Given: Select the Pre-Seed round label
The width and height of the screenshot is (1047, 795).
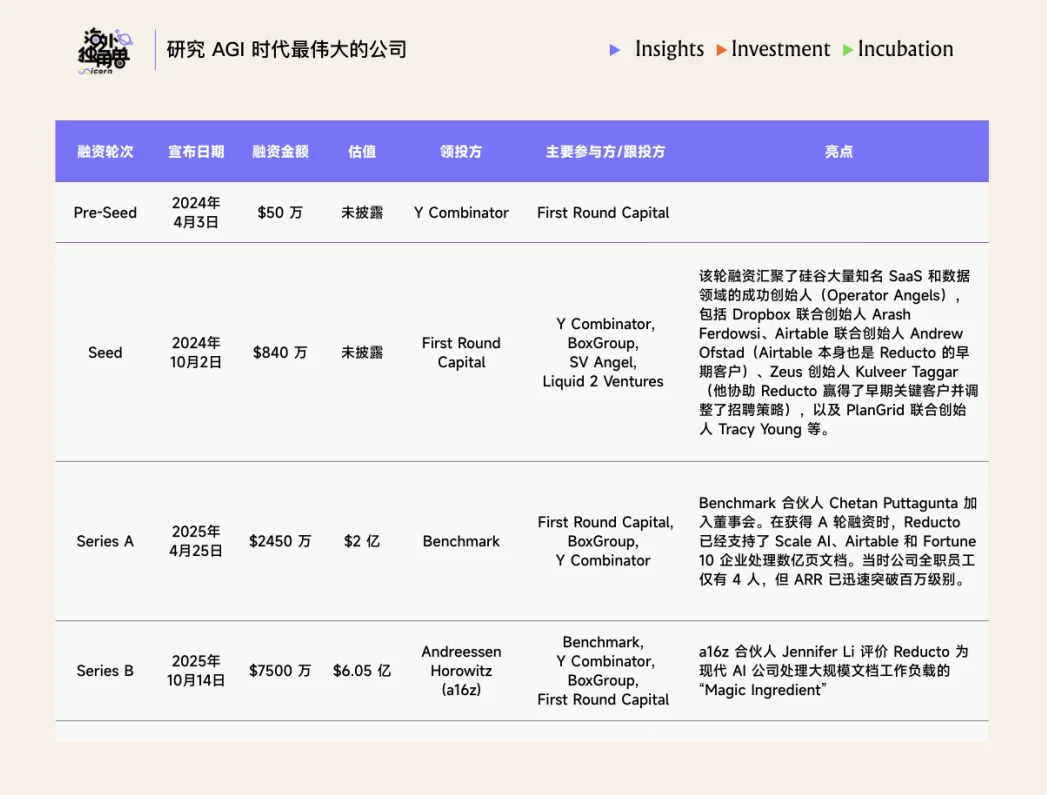Looking at the screenshot, I should pos(105,212).
